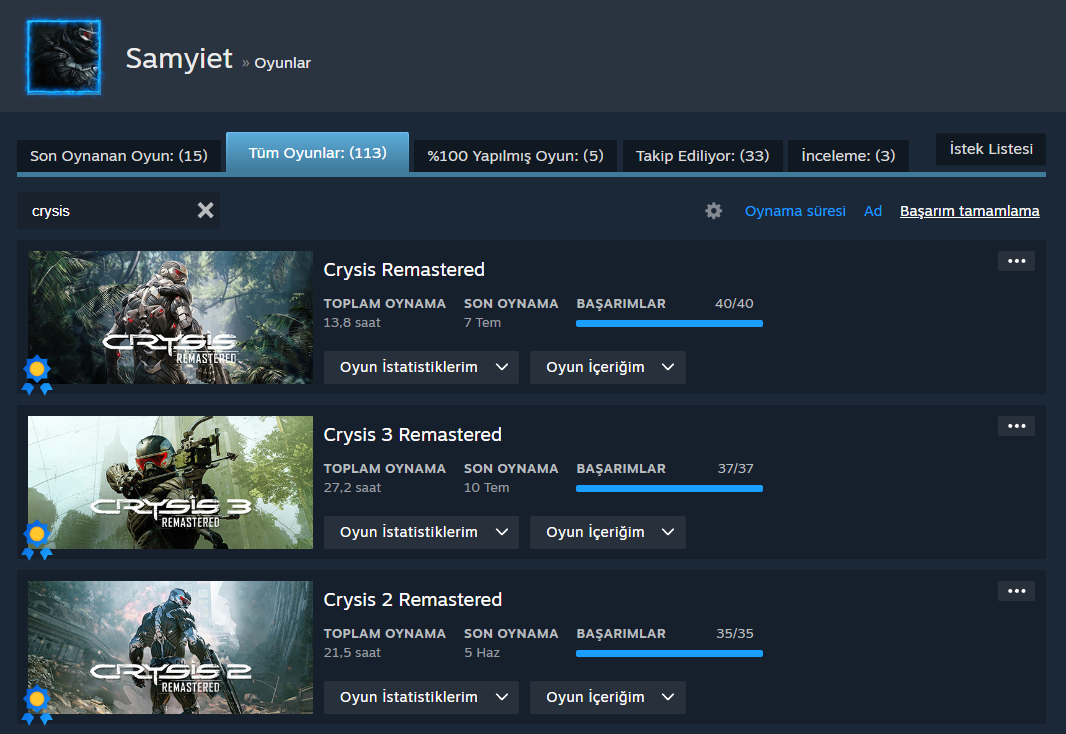Expand Oyun İçeriğim for Crysis Remastered
This screenshot has width=1066, height=734.
pos(608,367)
